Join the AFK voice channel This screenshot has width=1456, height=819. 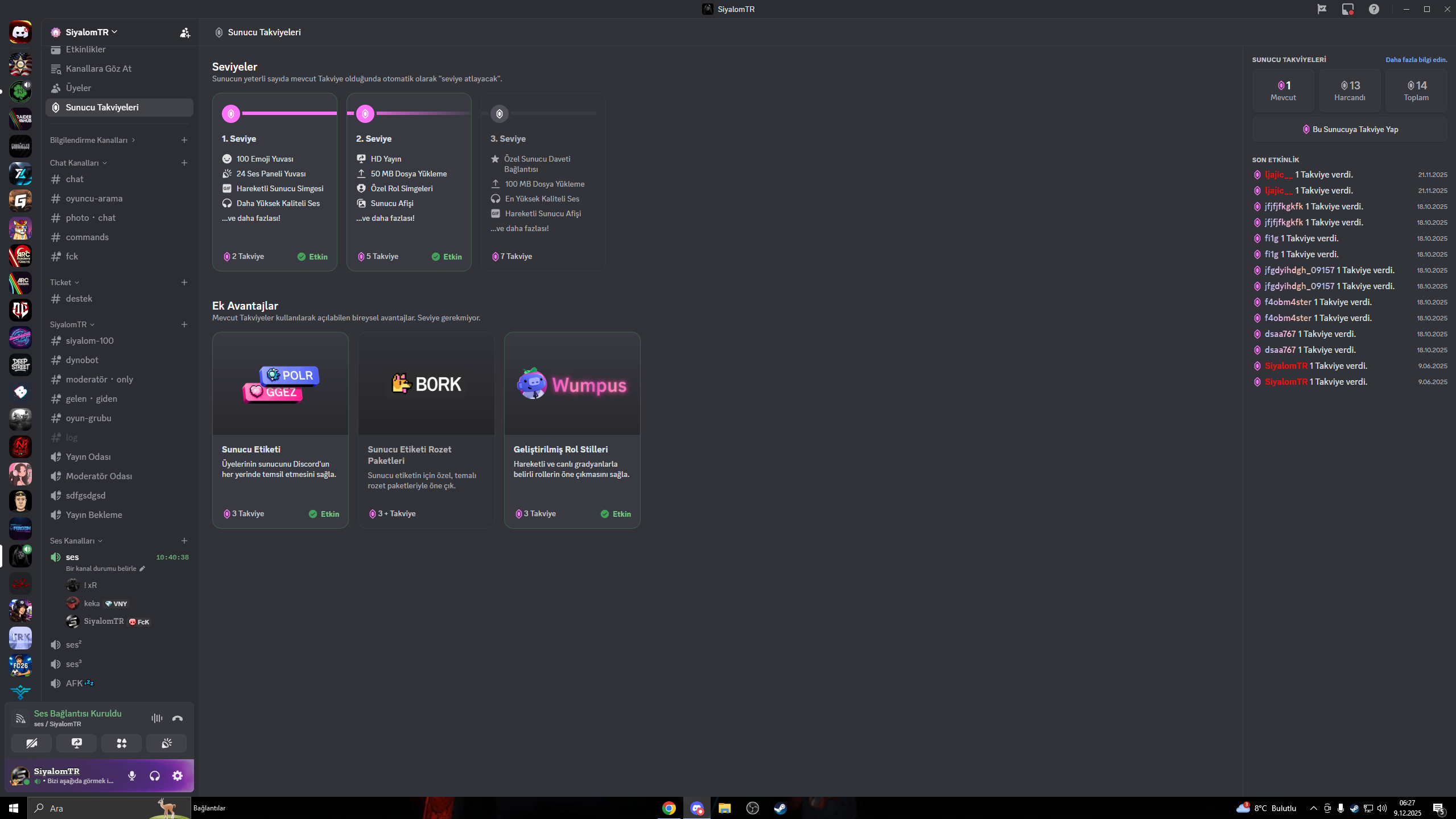(119, 684)
